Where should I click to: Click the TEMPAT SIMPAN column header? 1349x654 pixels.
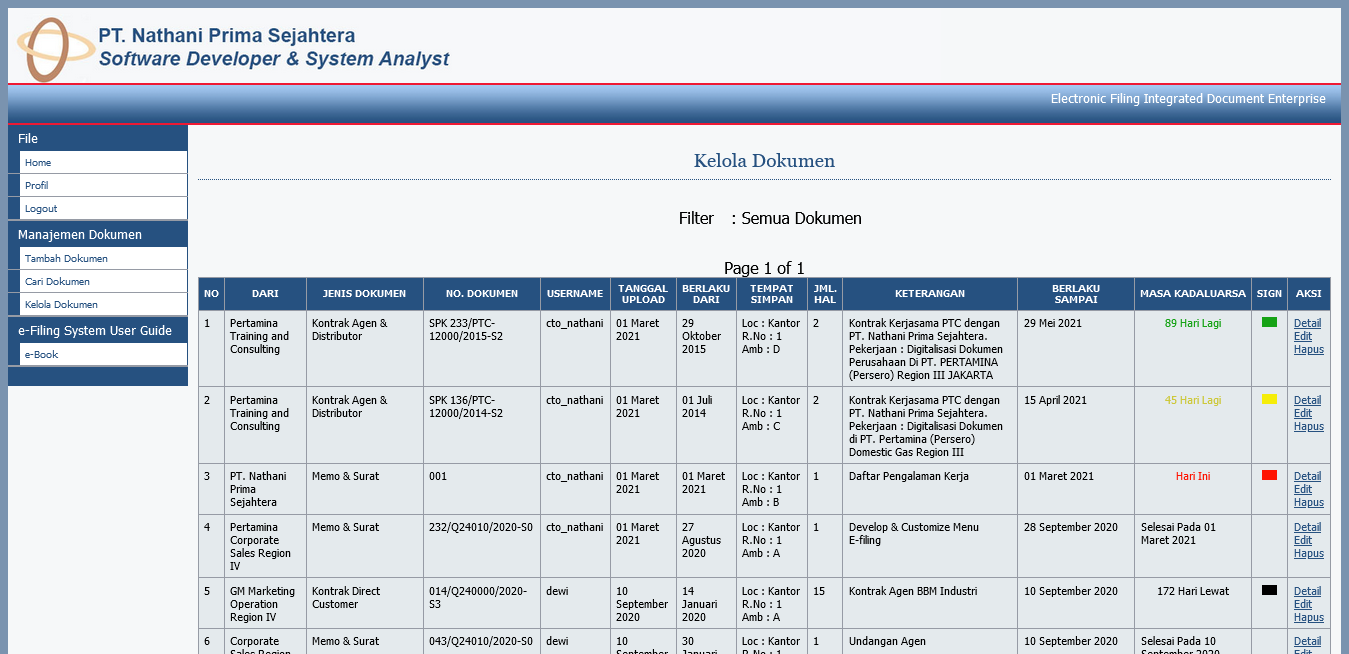point(772,294)
